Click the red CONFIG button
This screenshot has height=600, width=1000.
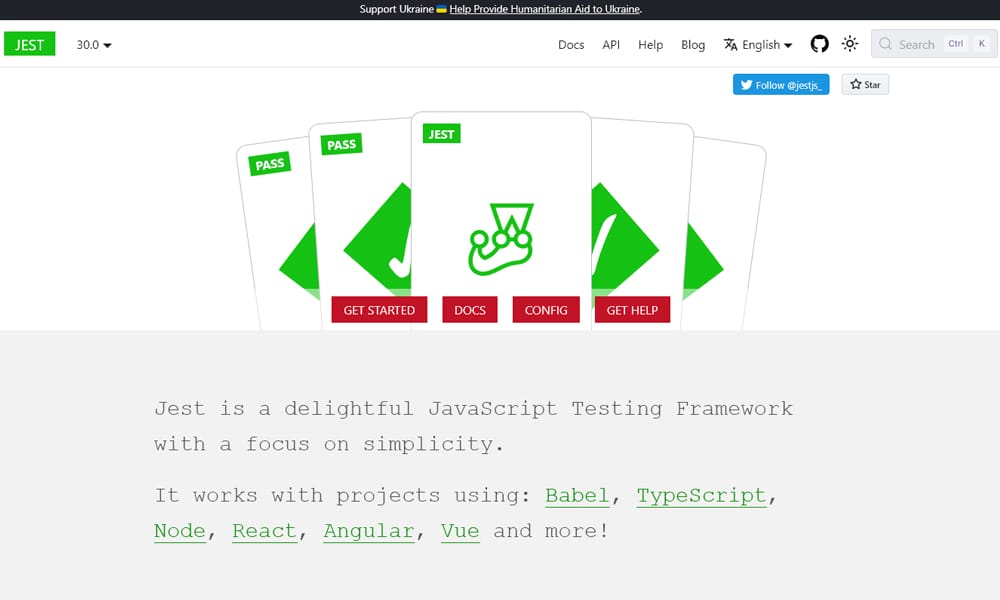(546, 310)
